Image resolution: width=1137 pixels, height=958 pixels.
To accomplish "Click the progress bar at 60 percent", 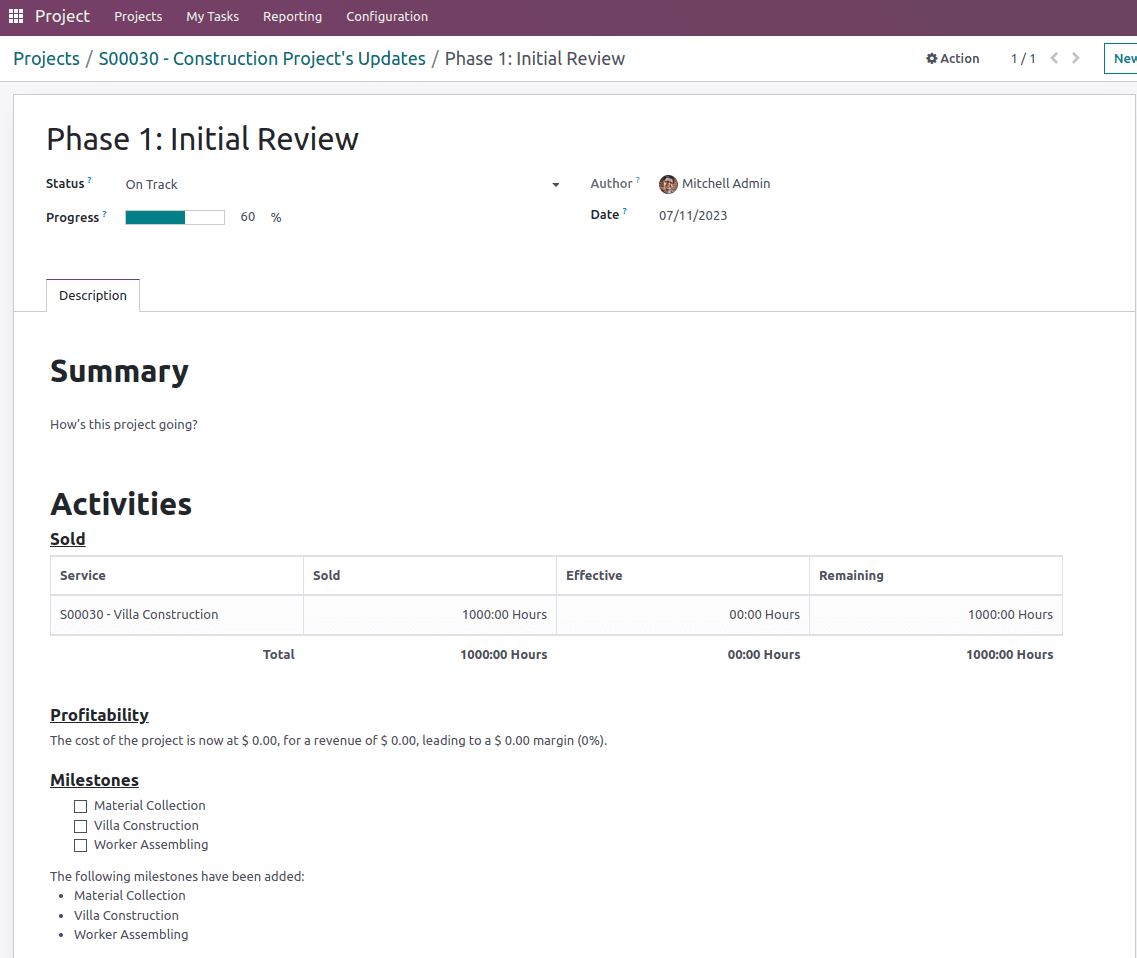I will click(175, 217).
